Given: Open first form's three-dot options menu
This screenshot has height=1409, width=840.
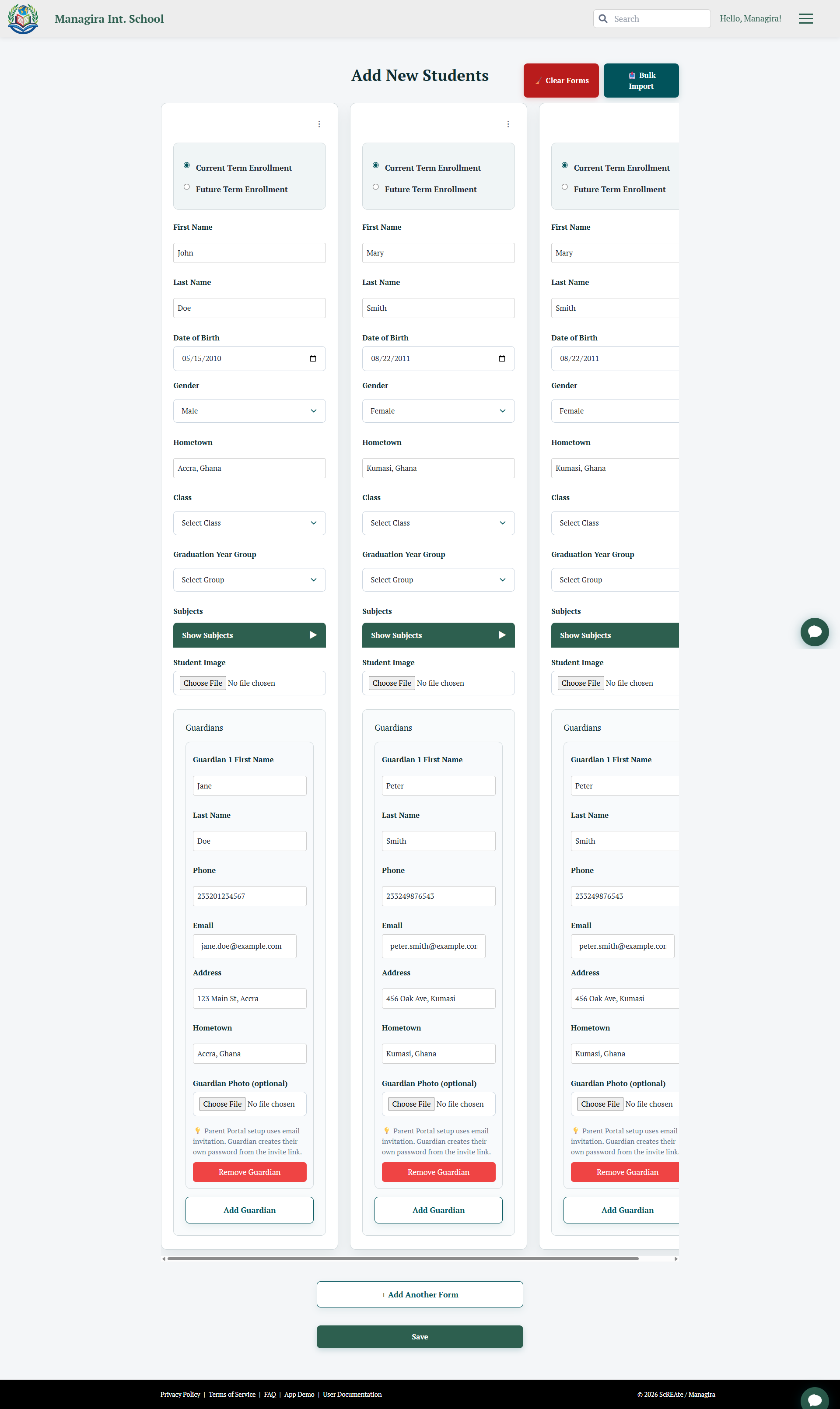Looking at the screenshot, I should tap(318, 124).
